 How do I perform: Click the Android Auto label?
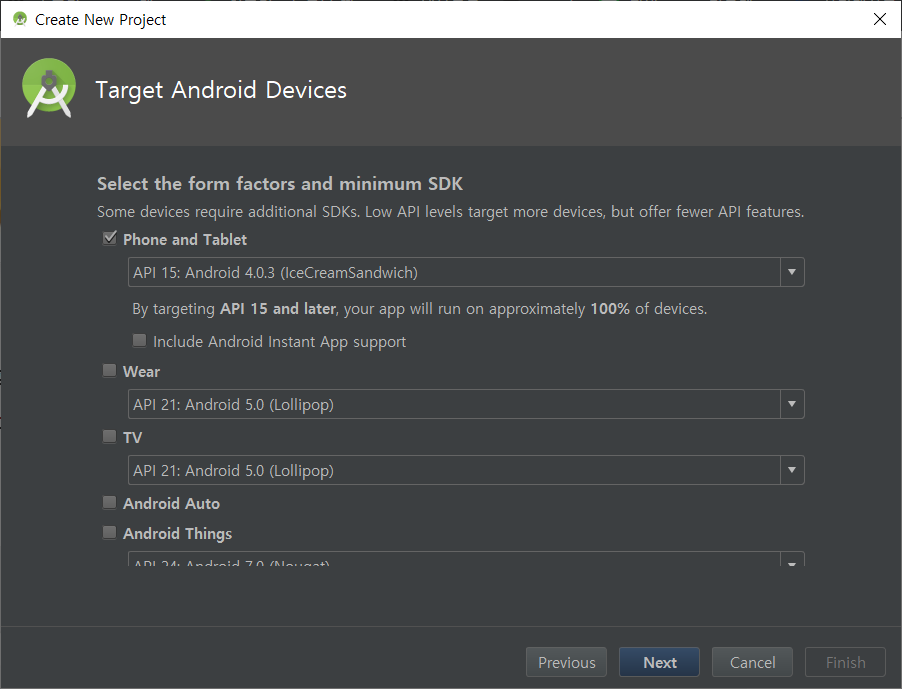171,503
